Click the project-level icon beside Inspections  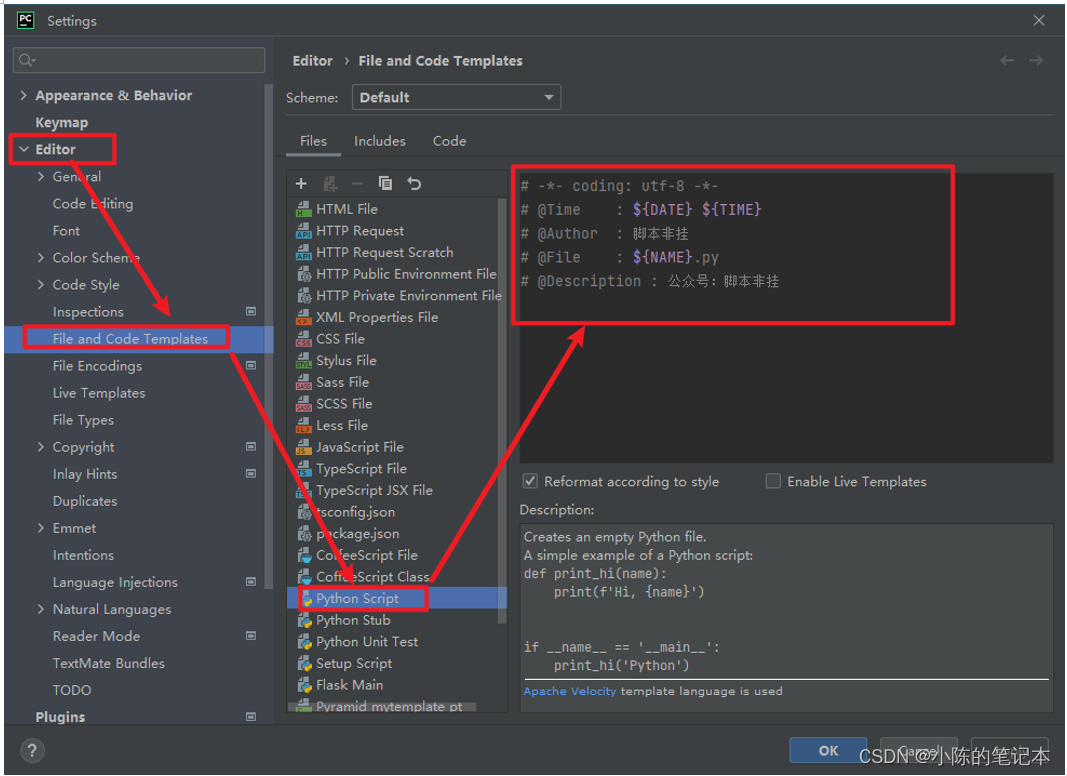coord(251,312)
